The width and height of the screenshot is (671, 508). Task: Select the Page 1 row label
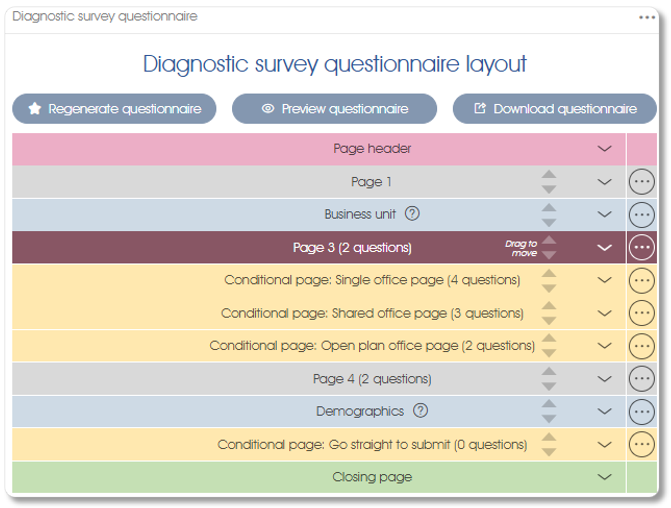click(371, 182)
